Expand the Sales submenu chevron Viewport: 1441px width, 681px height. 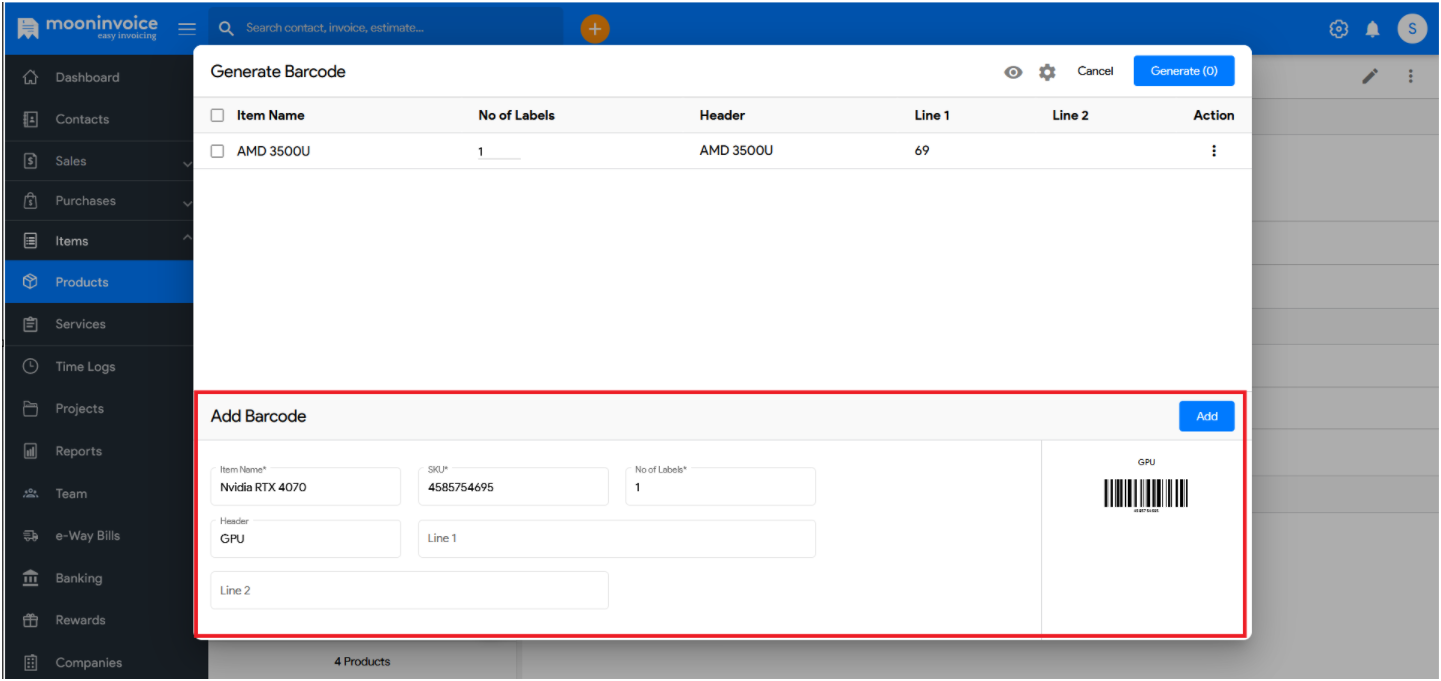(x=187, y=162)
